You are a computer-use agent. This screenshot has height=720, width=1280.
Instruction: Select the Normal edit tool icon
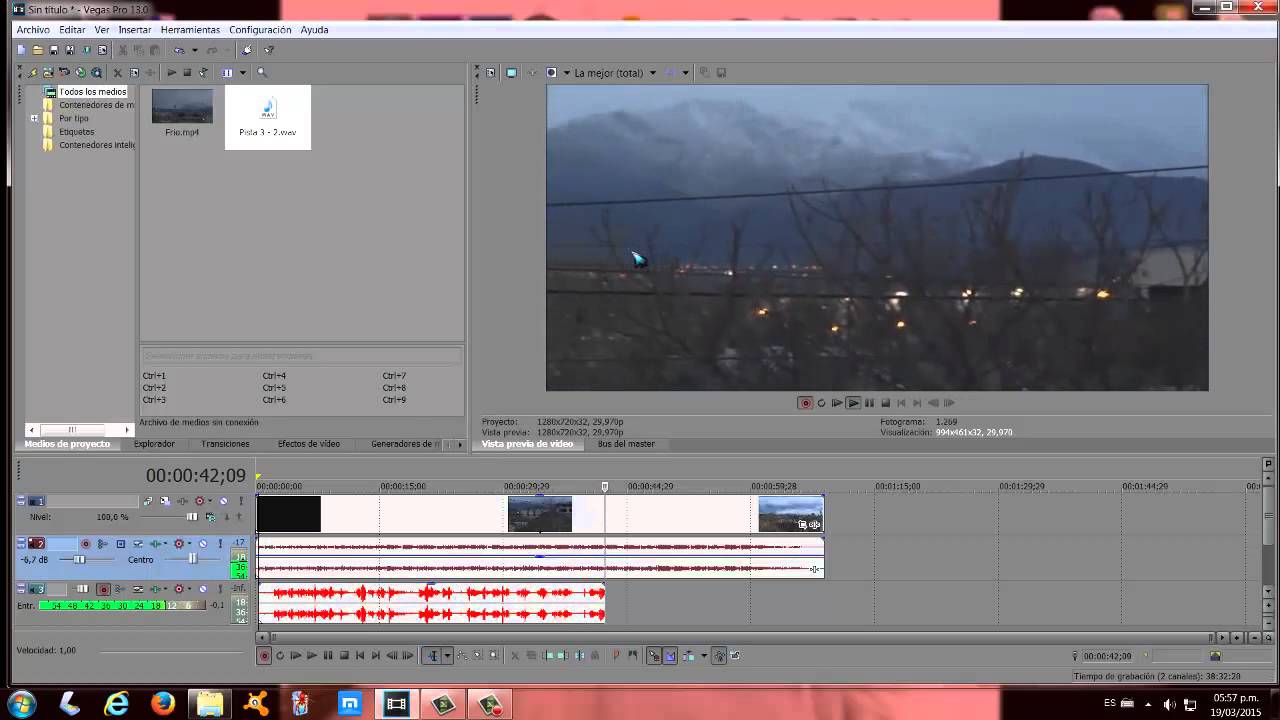432,656
